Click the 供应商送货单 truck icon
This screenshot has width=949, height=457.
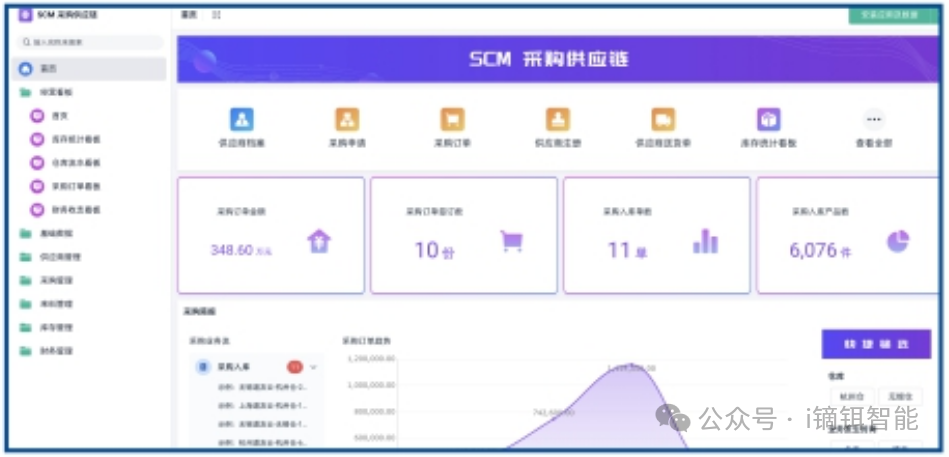click(x=662, y=120)
